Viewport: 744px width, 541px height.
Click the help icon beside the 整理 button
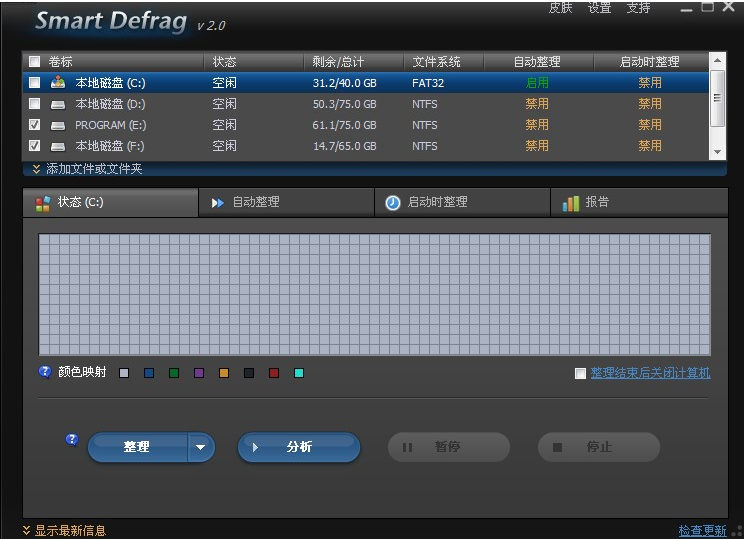pyautogui.click(x=72, y=439)
